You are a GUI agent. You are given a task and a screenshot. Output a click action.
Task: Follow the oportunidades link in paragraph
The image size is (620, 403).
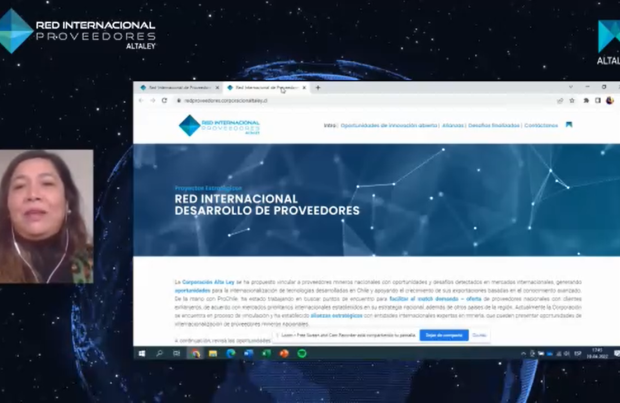[193, 291]
